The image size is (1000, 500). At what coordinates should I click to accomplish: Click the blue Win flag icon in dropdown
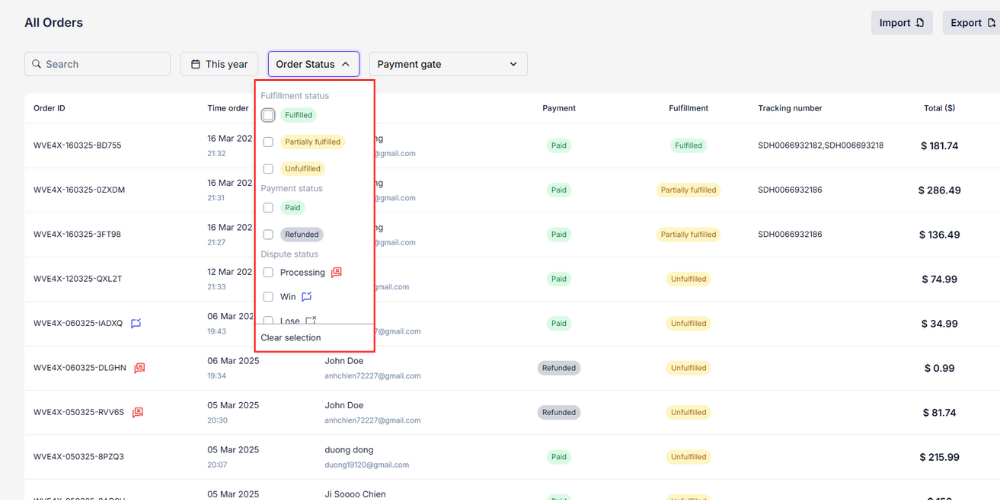(x=307, y=297)
